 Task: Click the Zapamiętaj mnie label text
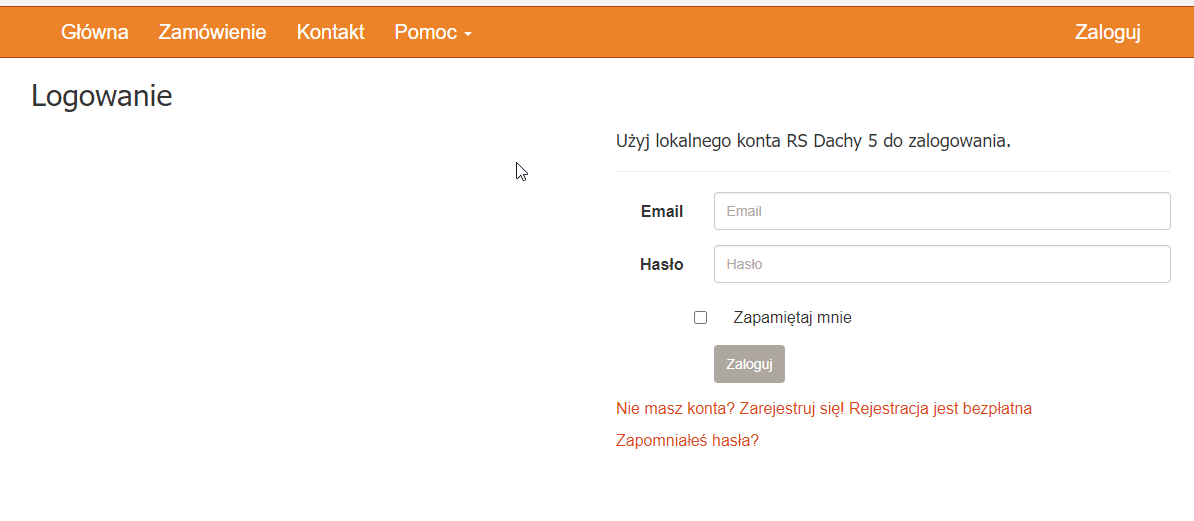(x=792, y=318)
